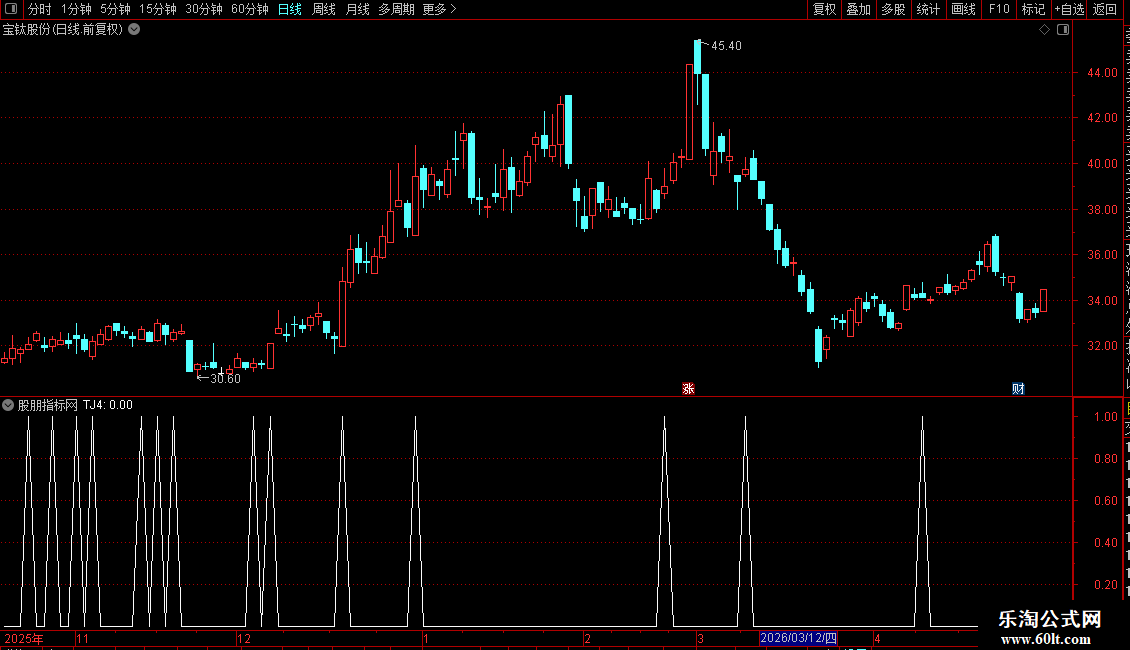Click the 复权 button
This screenshot has width=1130, height=650.
click(824, 9)
